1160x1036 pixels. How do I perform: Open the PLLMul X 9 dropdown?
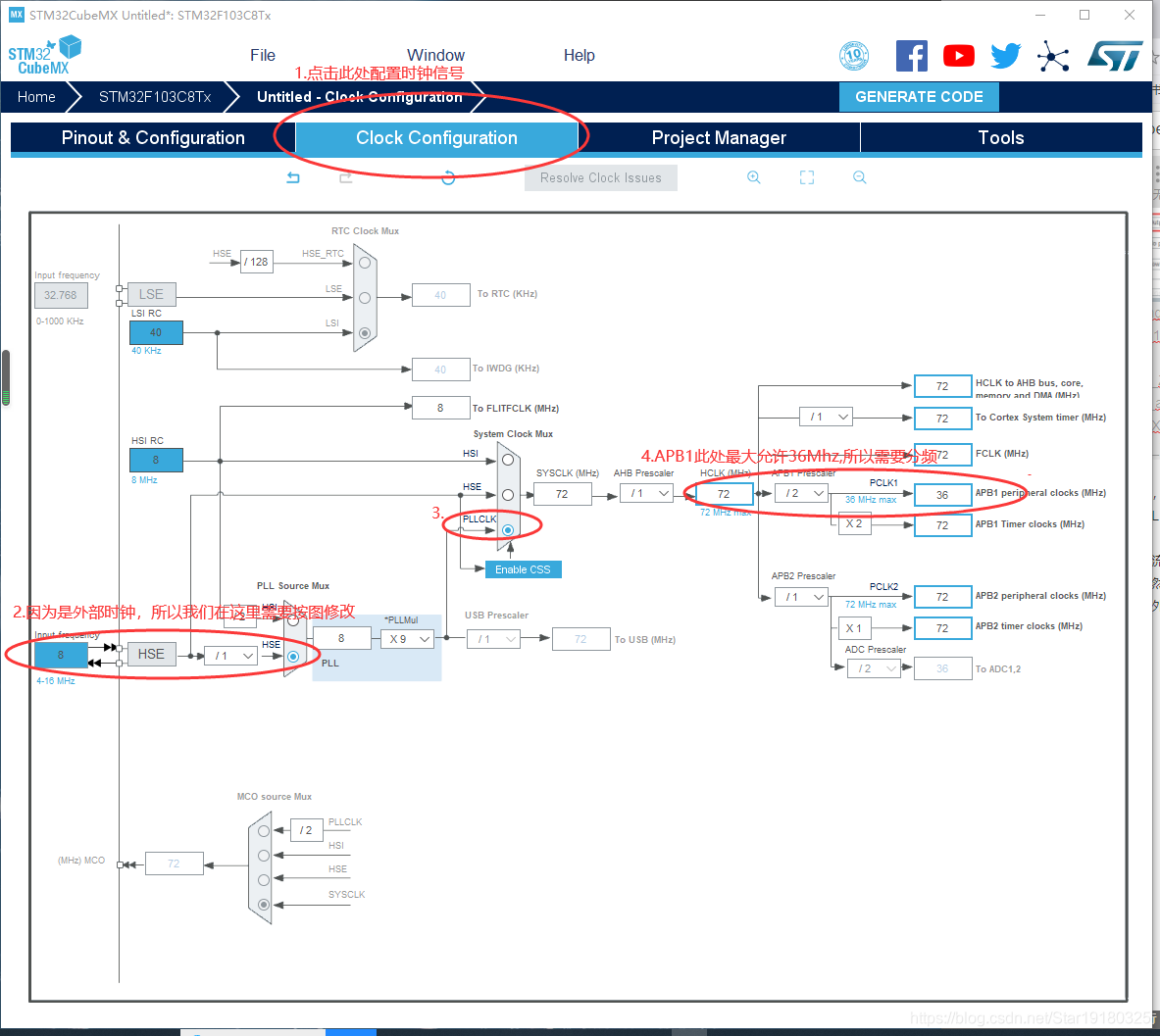coord(408,639)
